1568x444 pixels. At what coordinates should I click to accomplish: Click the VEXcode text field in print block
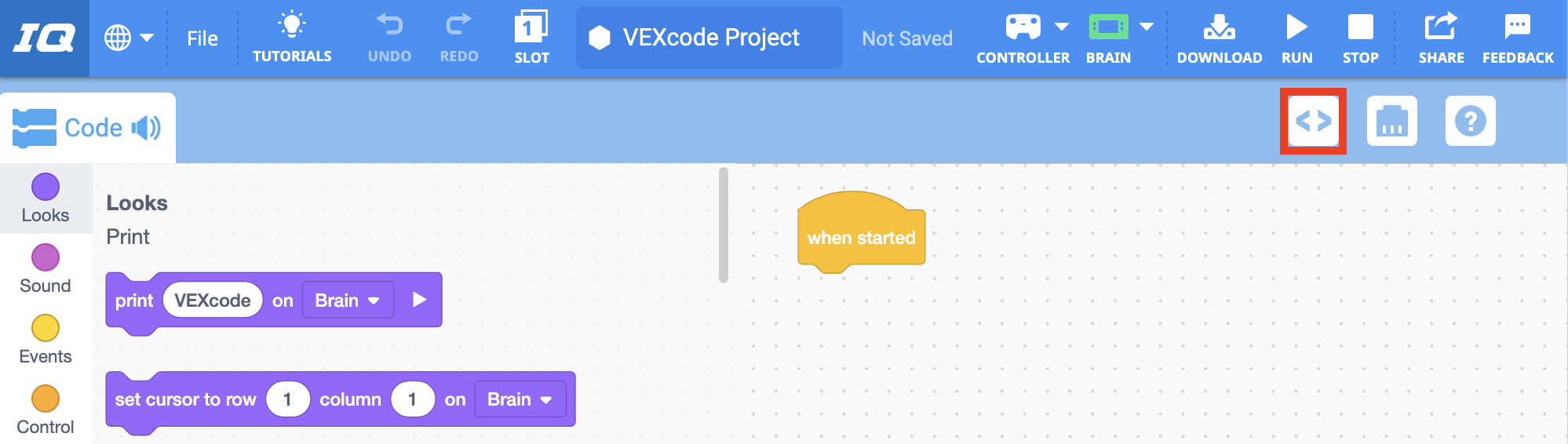pyautogui.click(x=213, y=300)
